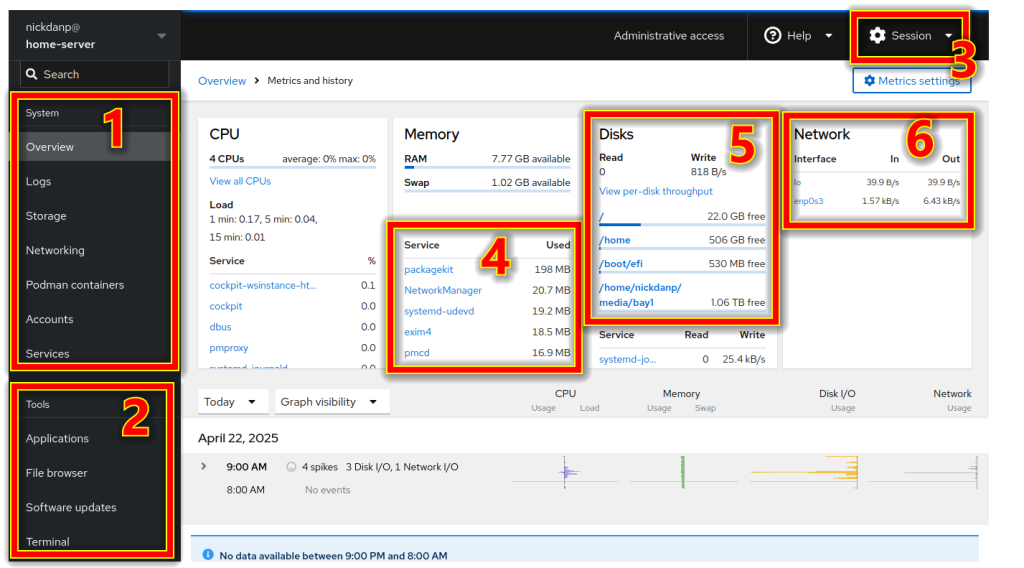Open the Graph visibility dropdown

(332, 402)
